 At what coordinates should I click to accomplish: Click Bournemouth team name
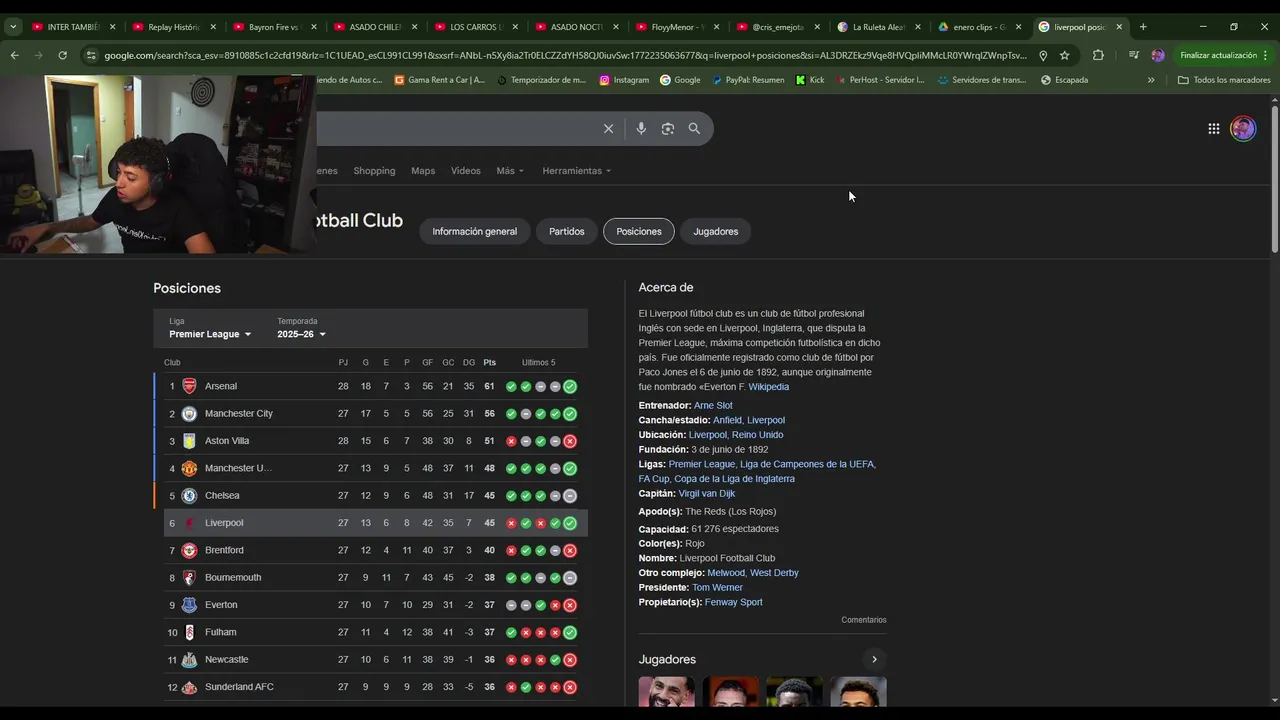point(233,578)
